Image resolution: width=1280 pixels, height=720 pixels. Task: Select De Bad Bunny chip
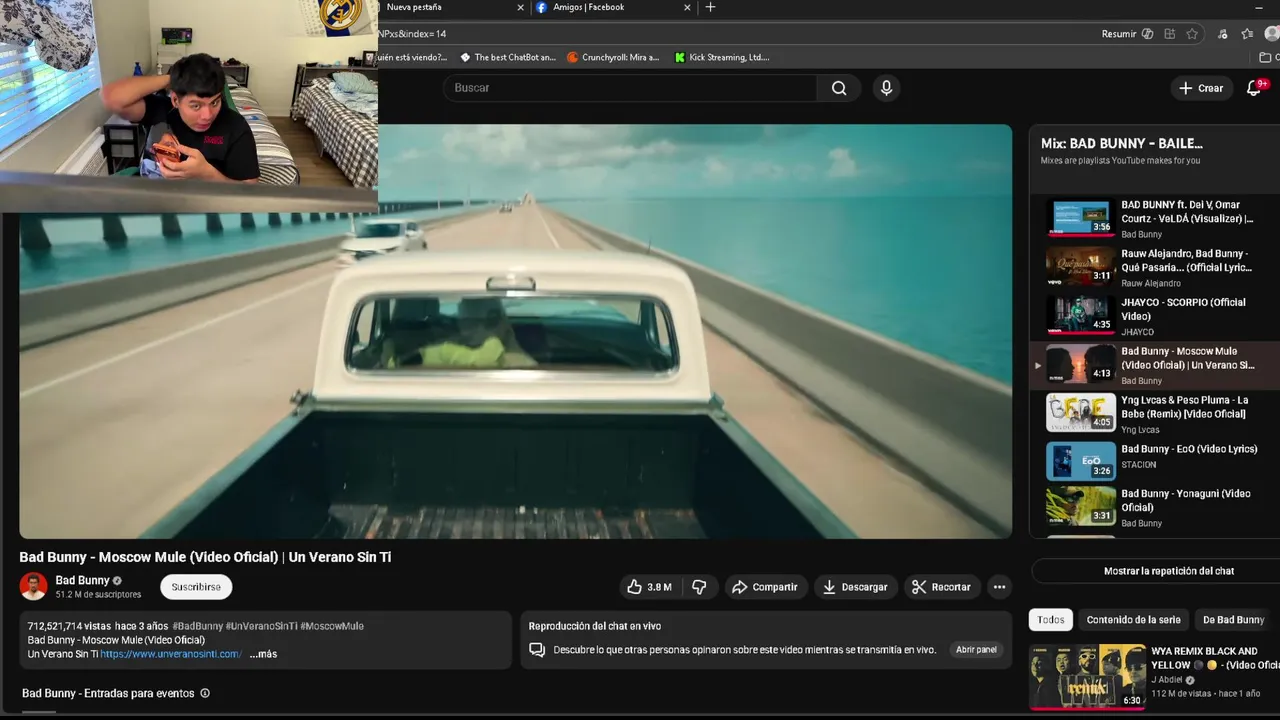(x=1233, y=620)
